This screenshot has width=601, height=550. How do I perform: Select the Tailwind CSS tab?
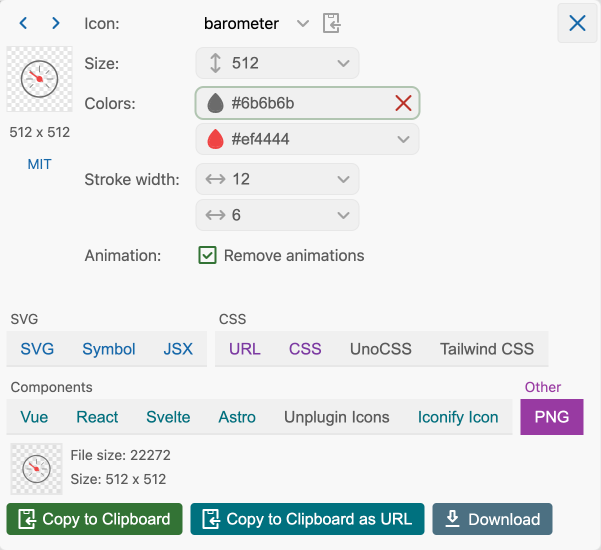(487, 349)
